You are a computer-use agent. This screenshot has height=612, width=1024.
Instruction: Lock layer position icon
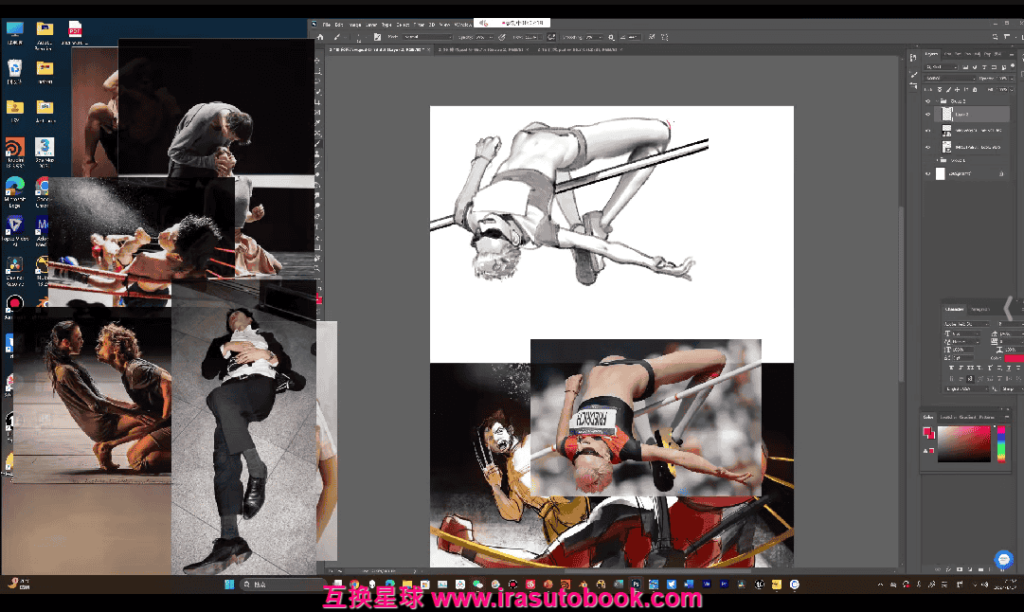(957, 89)
